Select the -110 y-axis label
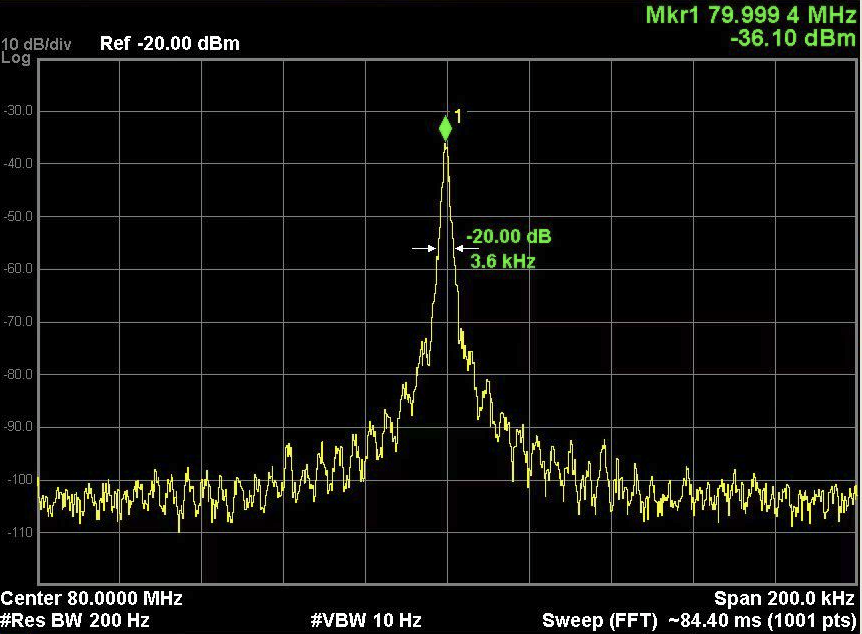 tap(20, 532)
